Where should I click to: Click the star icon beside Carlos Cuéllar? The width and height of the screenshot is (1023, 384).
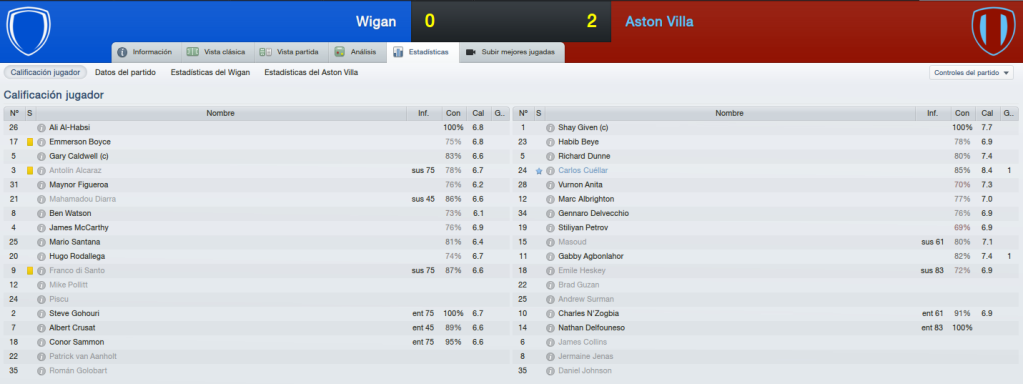click(x=539, y=171)
